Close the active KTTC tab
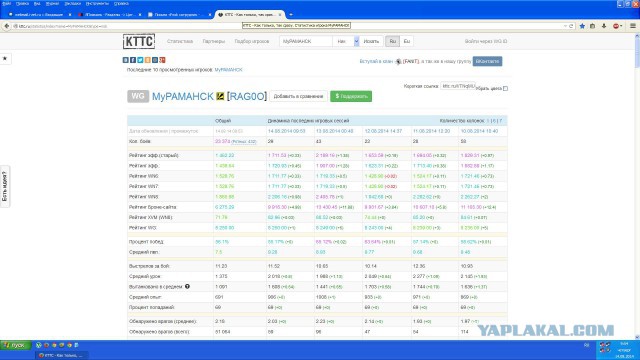The image size is (640, 360). click(280, 14)
